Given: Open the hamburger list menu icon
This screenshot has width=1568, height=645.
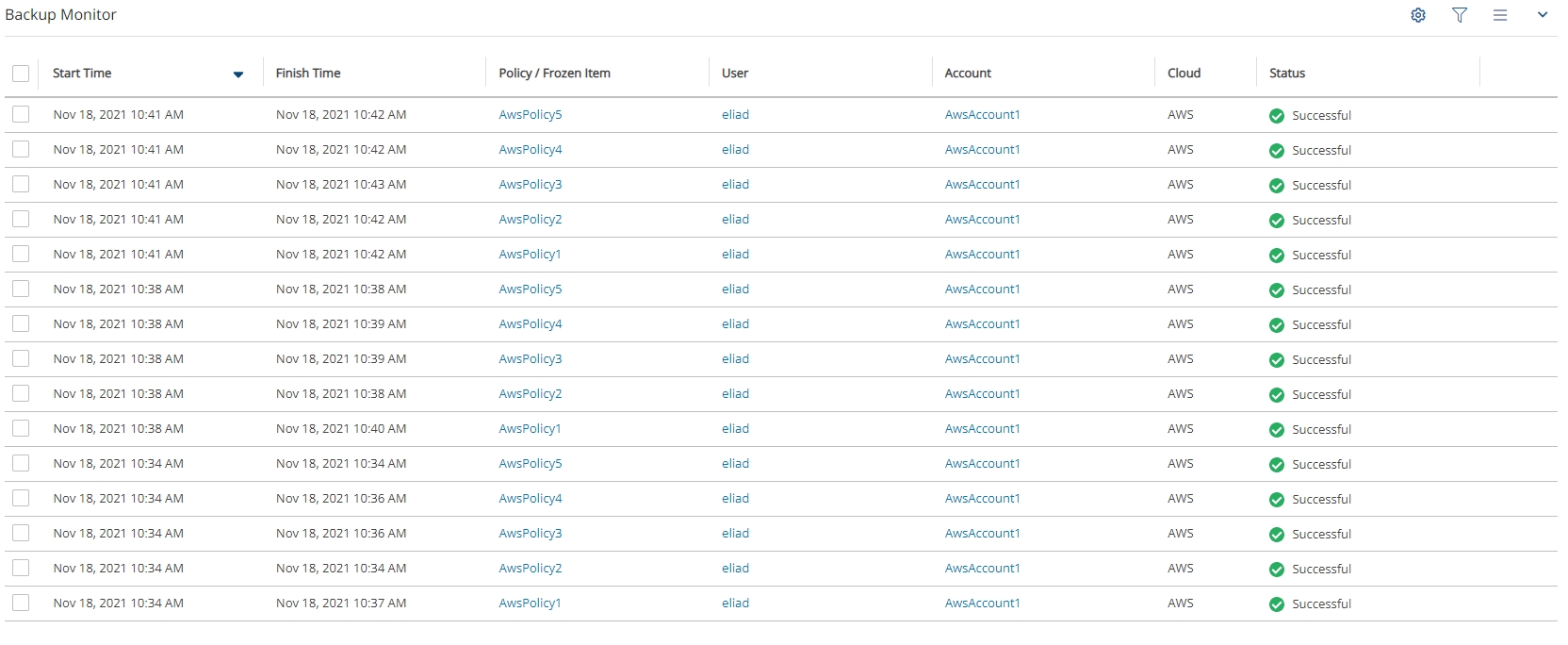Looking at the screenshot, I should point(1500,15).
